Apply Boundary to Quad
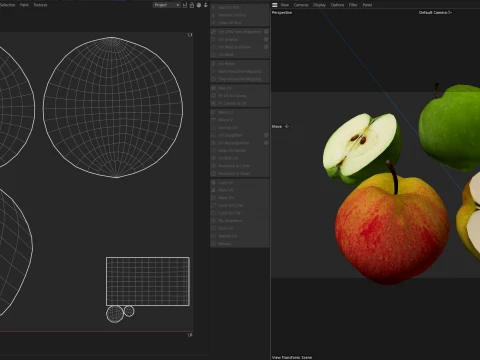This screenshot has height=360, width=480. 239,173
